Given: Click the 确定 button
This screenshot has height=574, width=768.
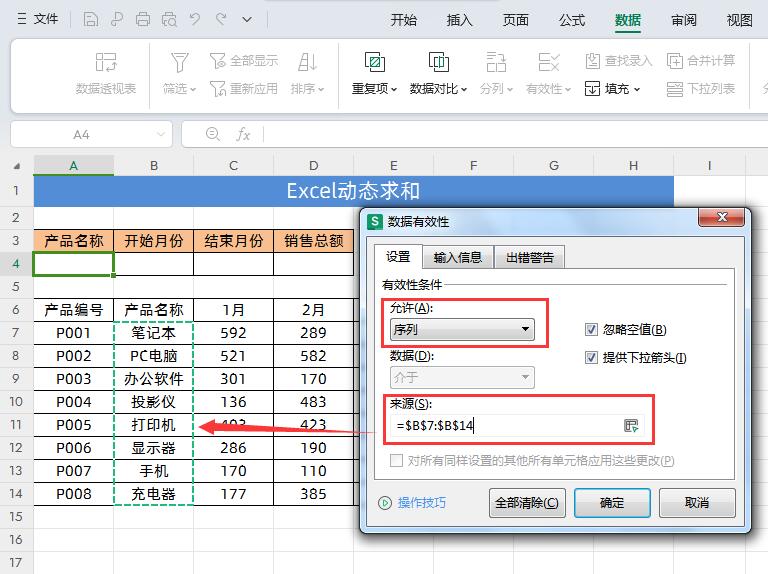Looking at the screenshot, I should pyautogui.click(x=612, y=502).
